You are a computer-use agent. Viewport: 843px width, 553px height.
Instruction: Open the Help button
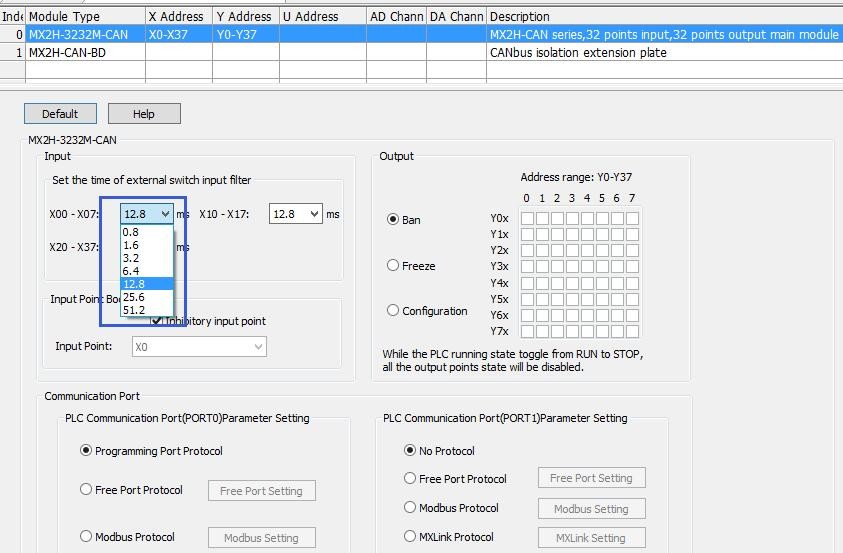pyautogui.click(x=144, y=114)
